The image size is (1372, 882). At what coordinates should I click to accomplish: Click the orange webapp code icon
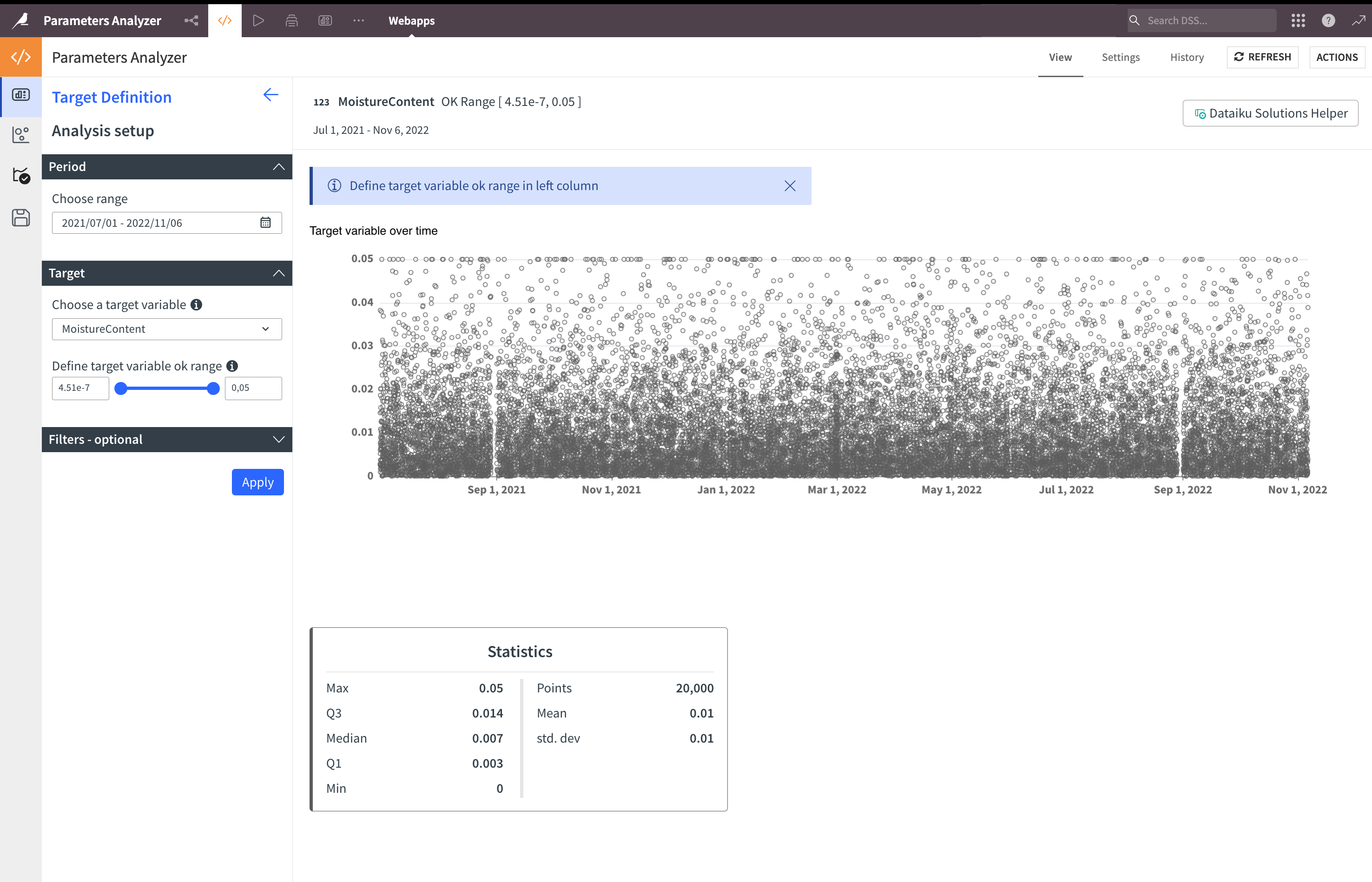point(20,57)
